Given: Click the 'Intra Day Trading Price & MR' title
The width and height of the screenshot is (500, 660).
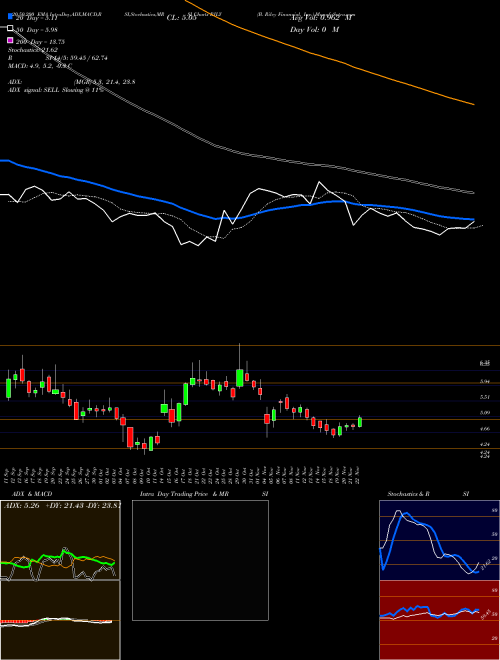Looking at the screenshot, I should click(x=184, y=494).
